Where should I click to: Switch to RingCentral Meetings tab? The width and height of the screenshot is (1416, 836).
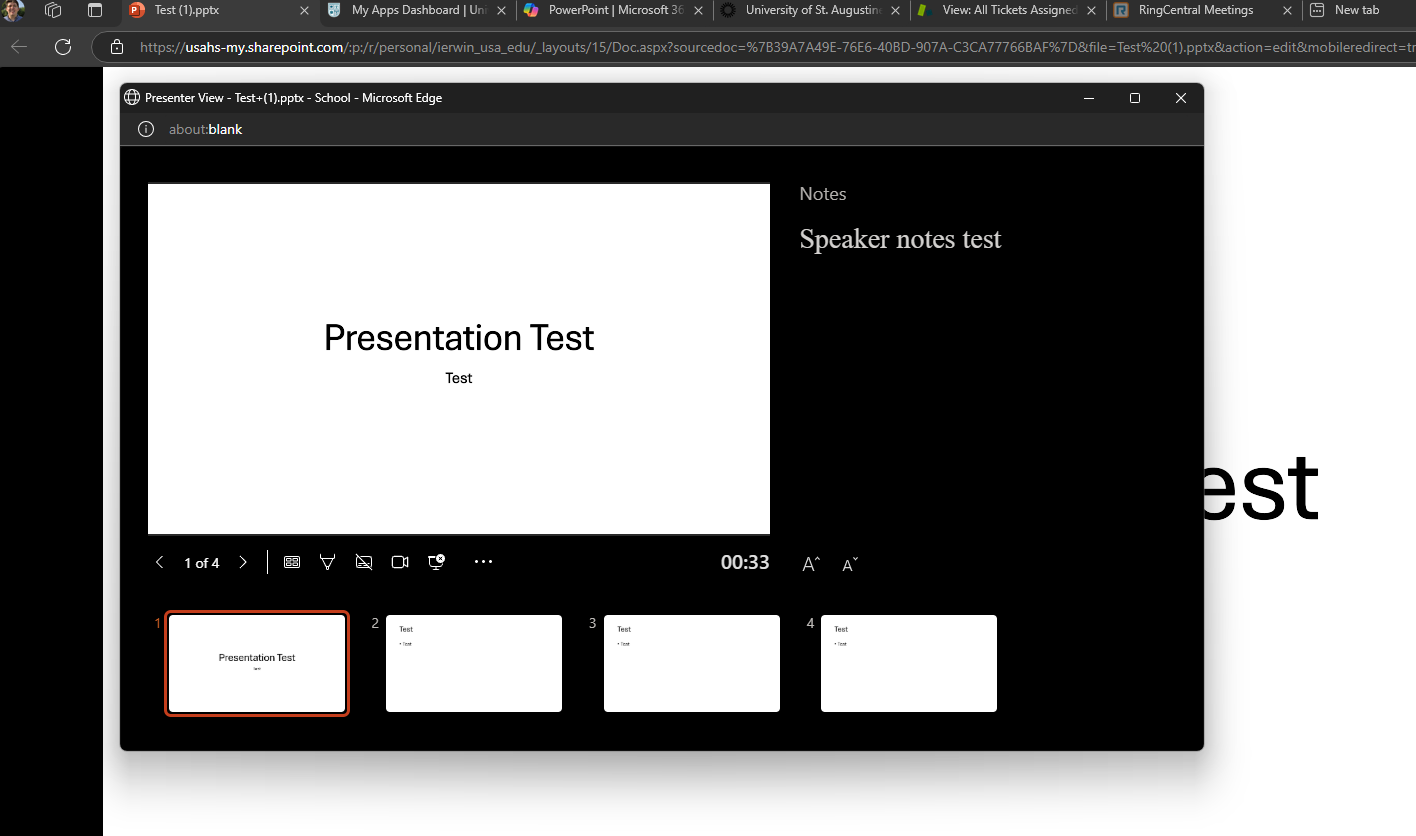point(1195,10)
